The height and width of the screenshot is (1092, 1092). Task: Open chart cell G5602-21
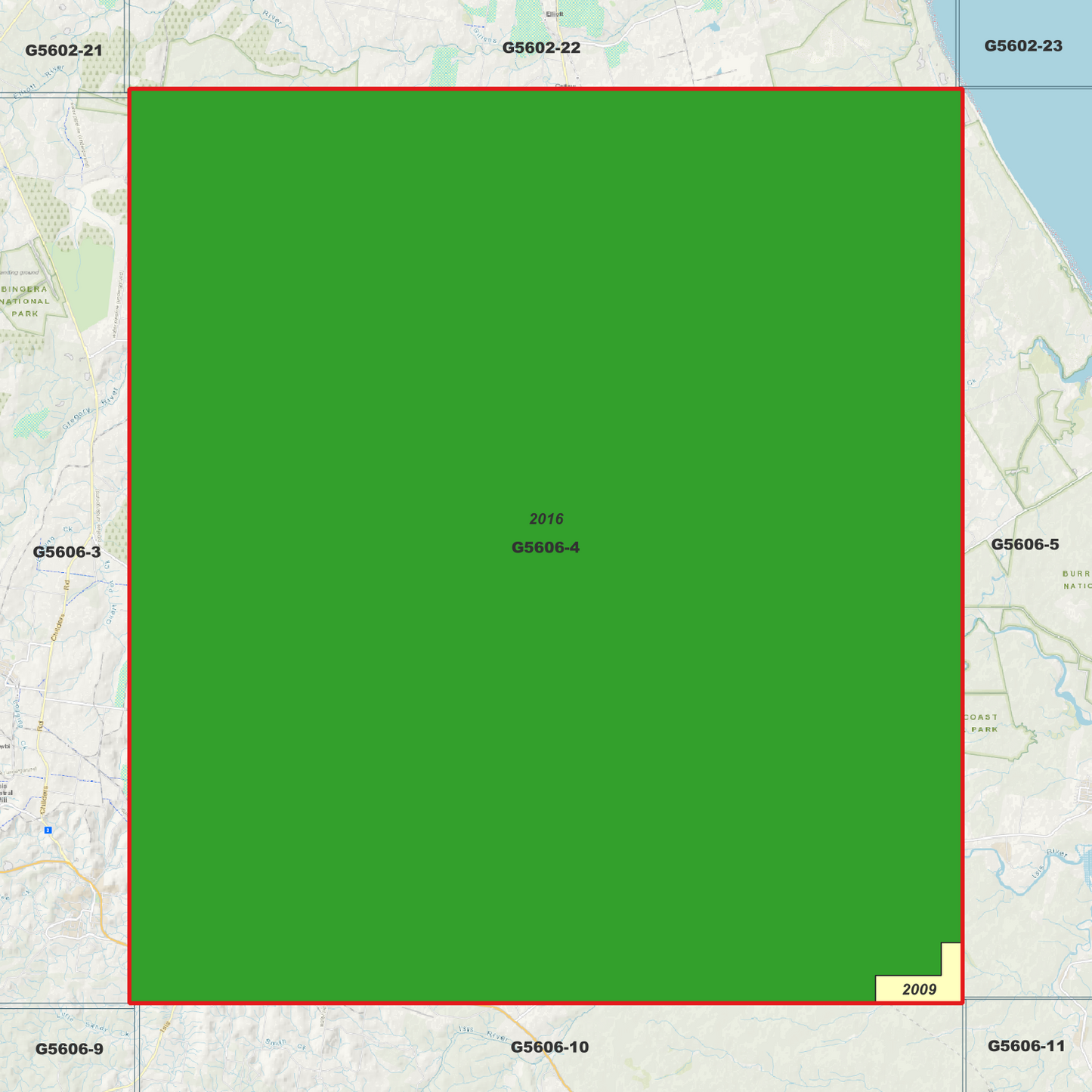(63, 51)
